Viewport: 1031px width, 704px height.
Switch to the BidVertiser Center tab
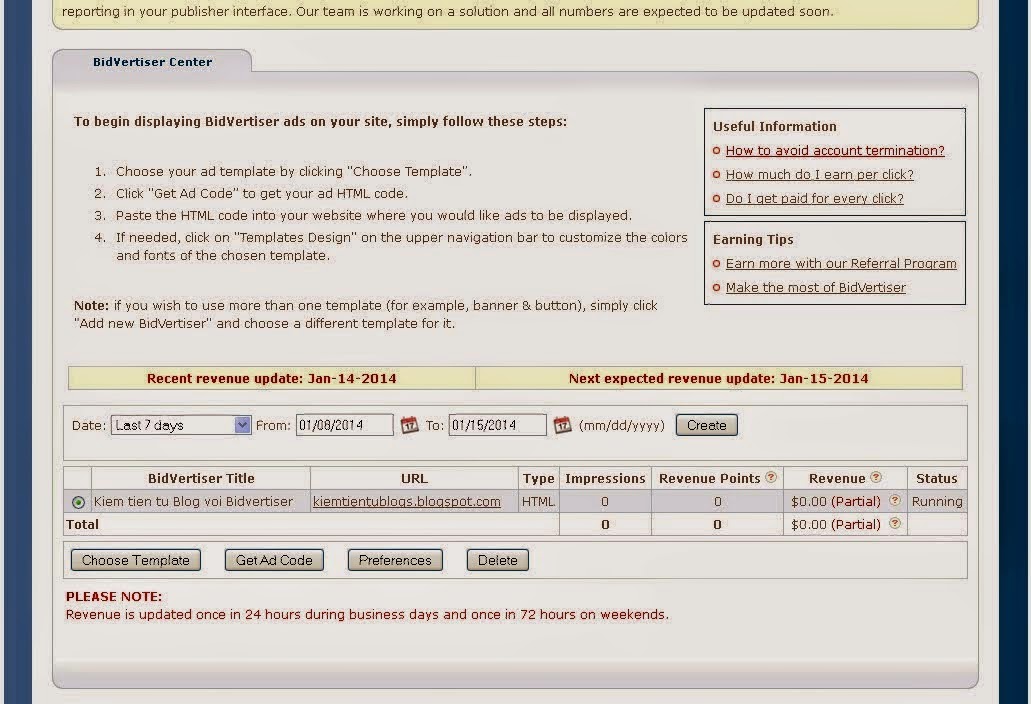click(153, 62)
